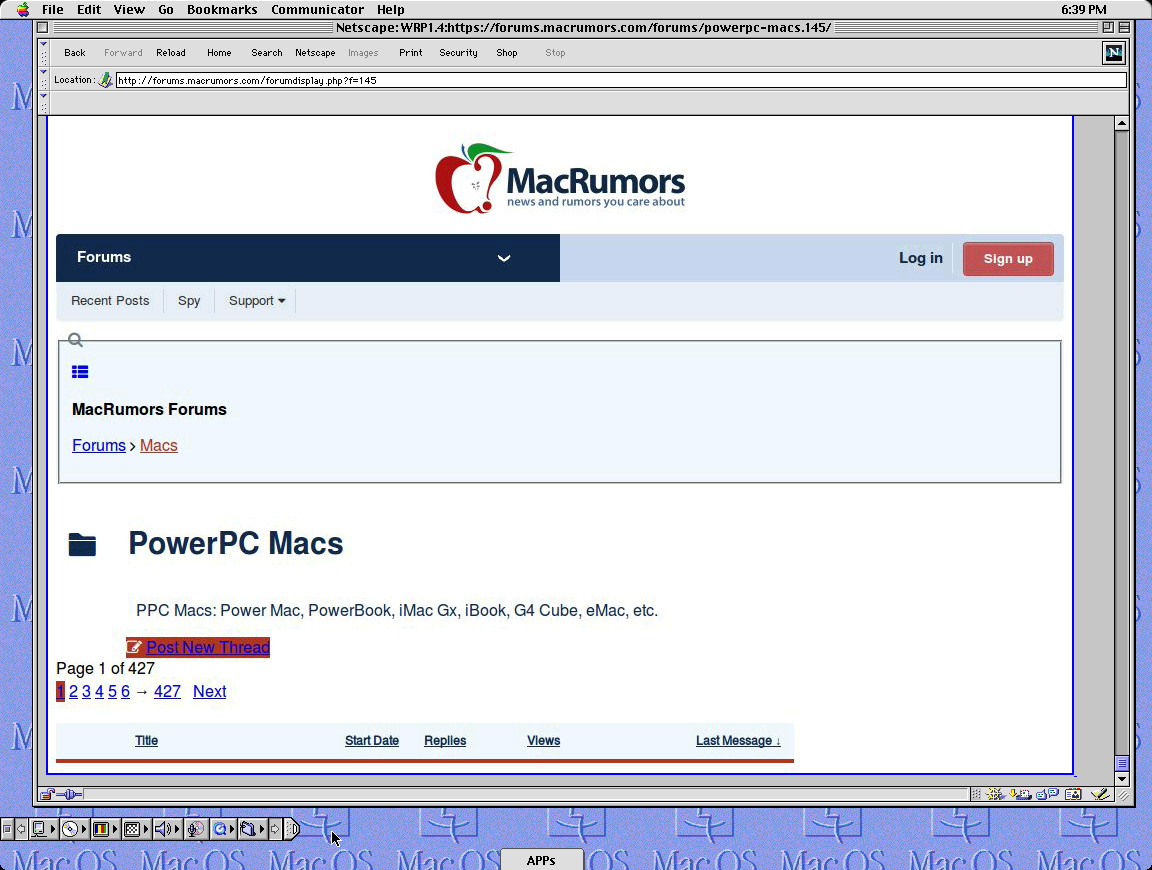
Task: Open Composer from the component bar
Action: click(x=1100, y=794)
